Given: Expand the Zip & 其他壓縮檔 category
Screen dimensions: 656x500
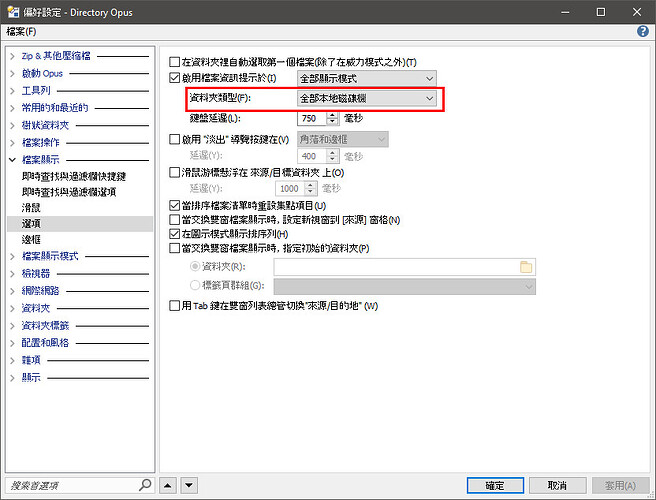Looking at the screenshot, I should (13, 57).
